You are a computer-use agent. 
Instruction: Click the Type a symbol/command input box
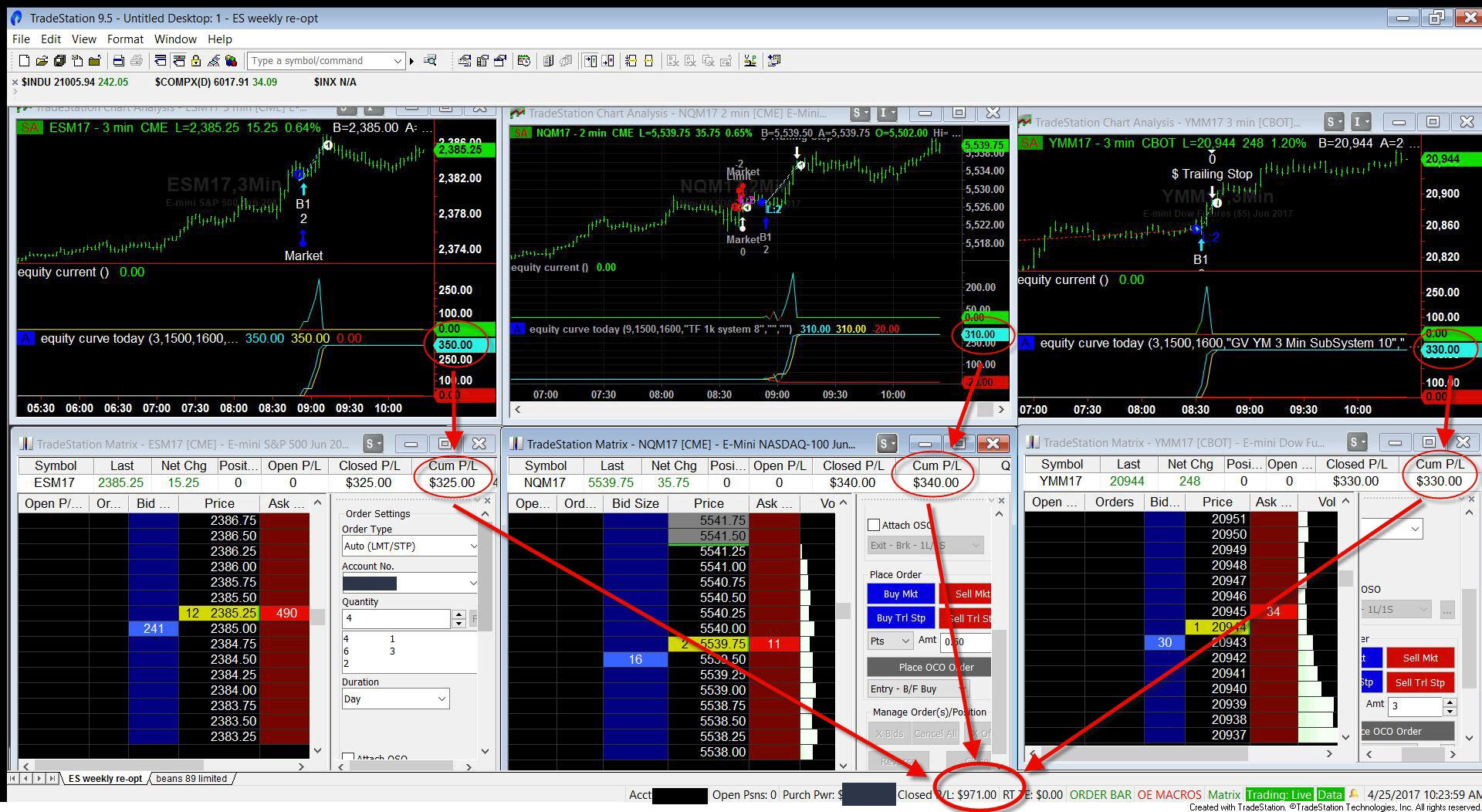[x=320, y=61]
